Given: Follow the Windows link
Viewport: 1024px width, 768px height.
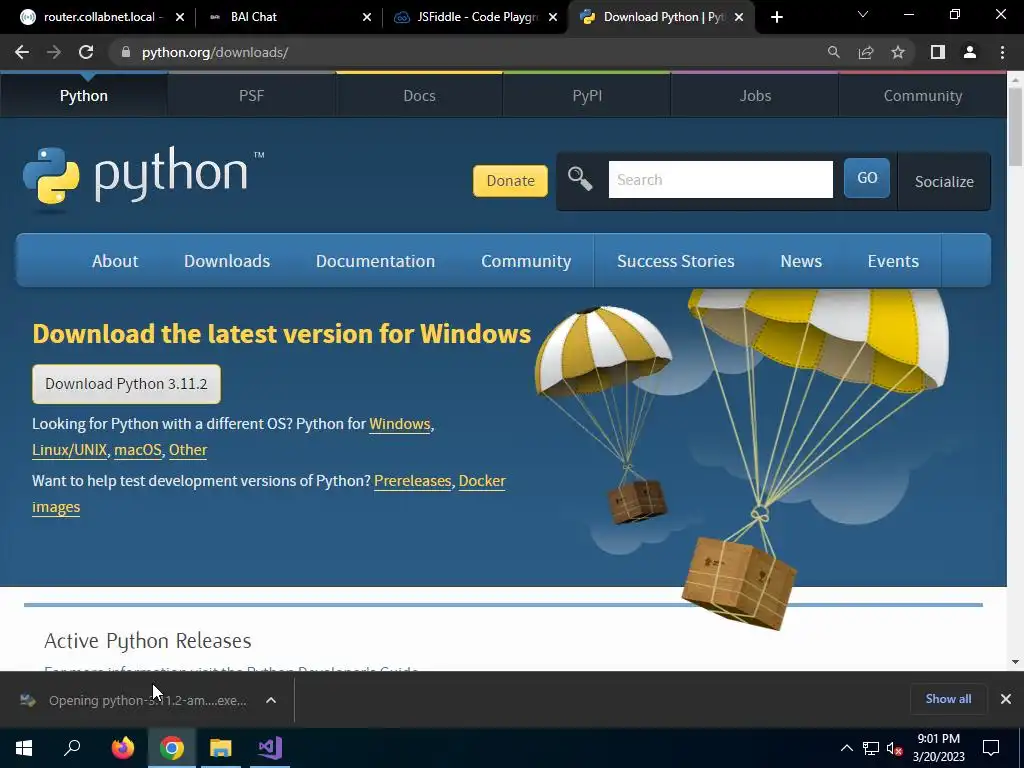Looking at the screenshot, I should click(x=400, y=424).
